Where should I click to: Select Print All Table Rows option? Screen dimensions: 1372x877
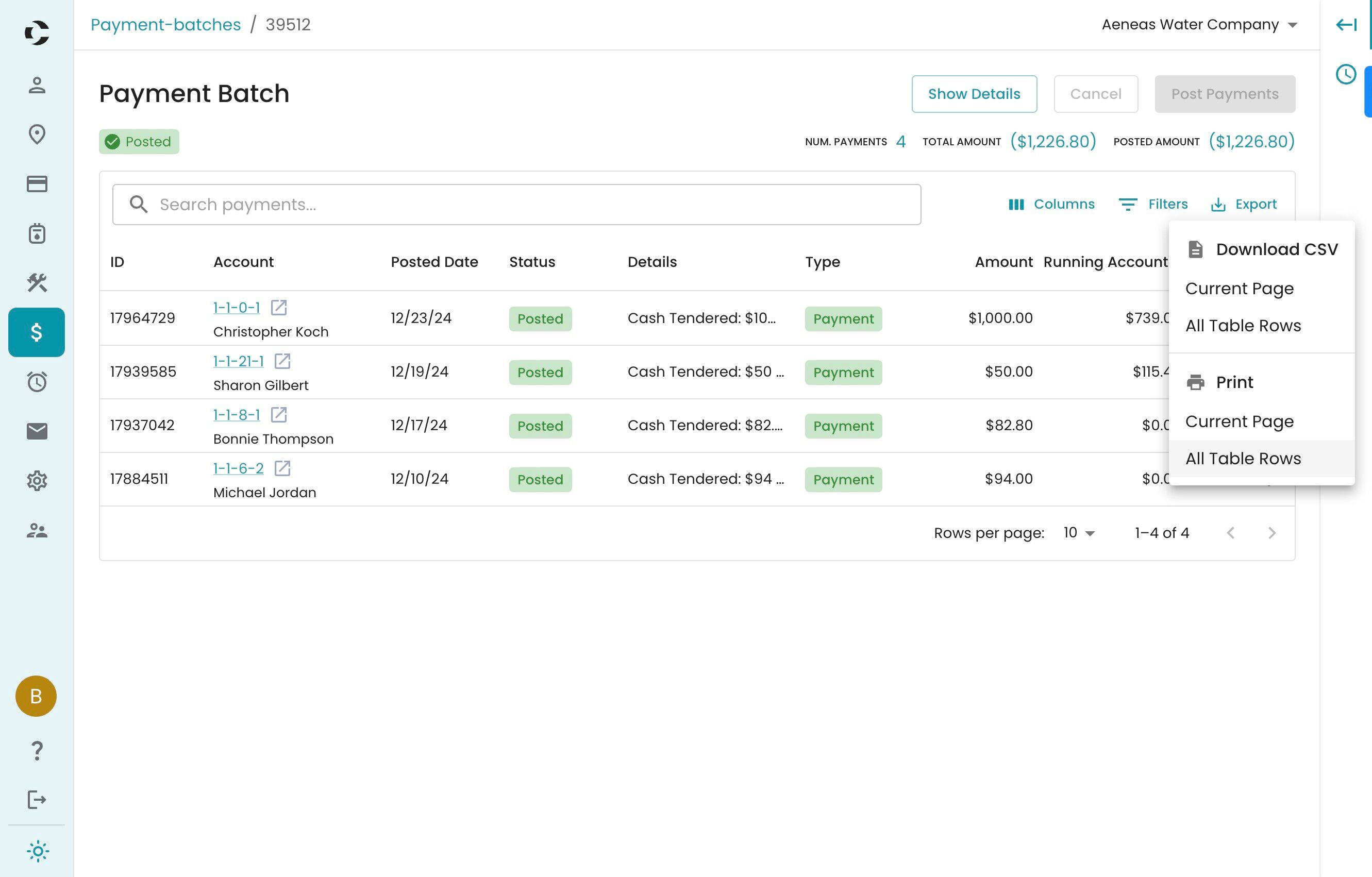tap(1243, 459)
